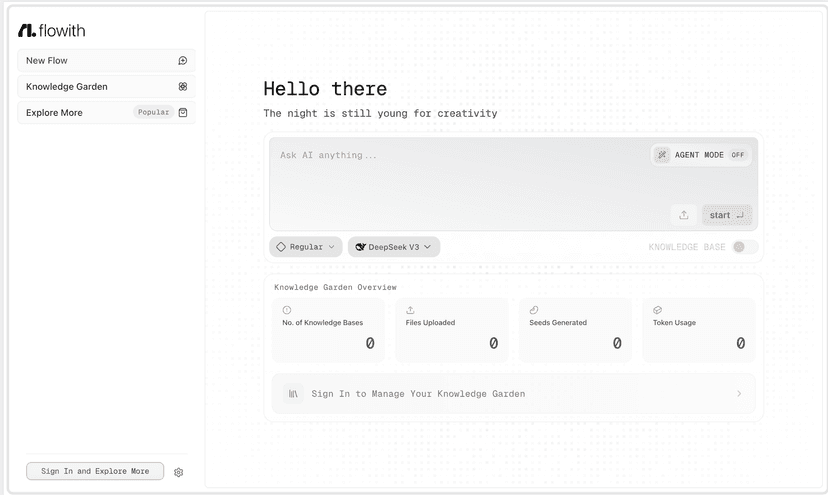Open settings via gear icon
This screenshot has width=828, height=495.
tap(178, 472)
